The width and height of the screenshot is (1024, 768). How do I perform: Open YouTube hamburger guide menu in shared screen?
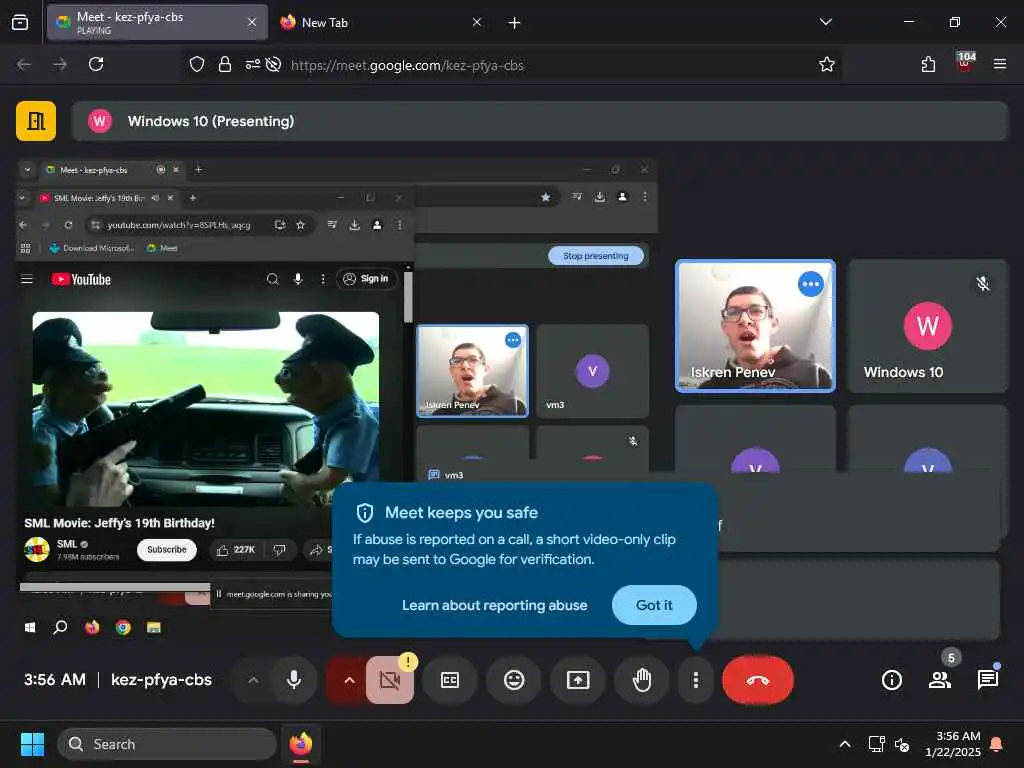coord(27,280)
